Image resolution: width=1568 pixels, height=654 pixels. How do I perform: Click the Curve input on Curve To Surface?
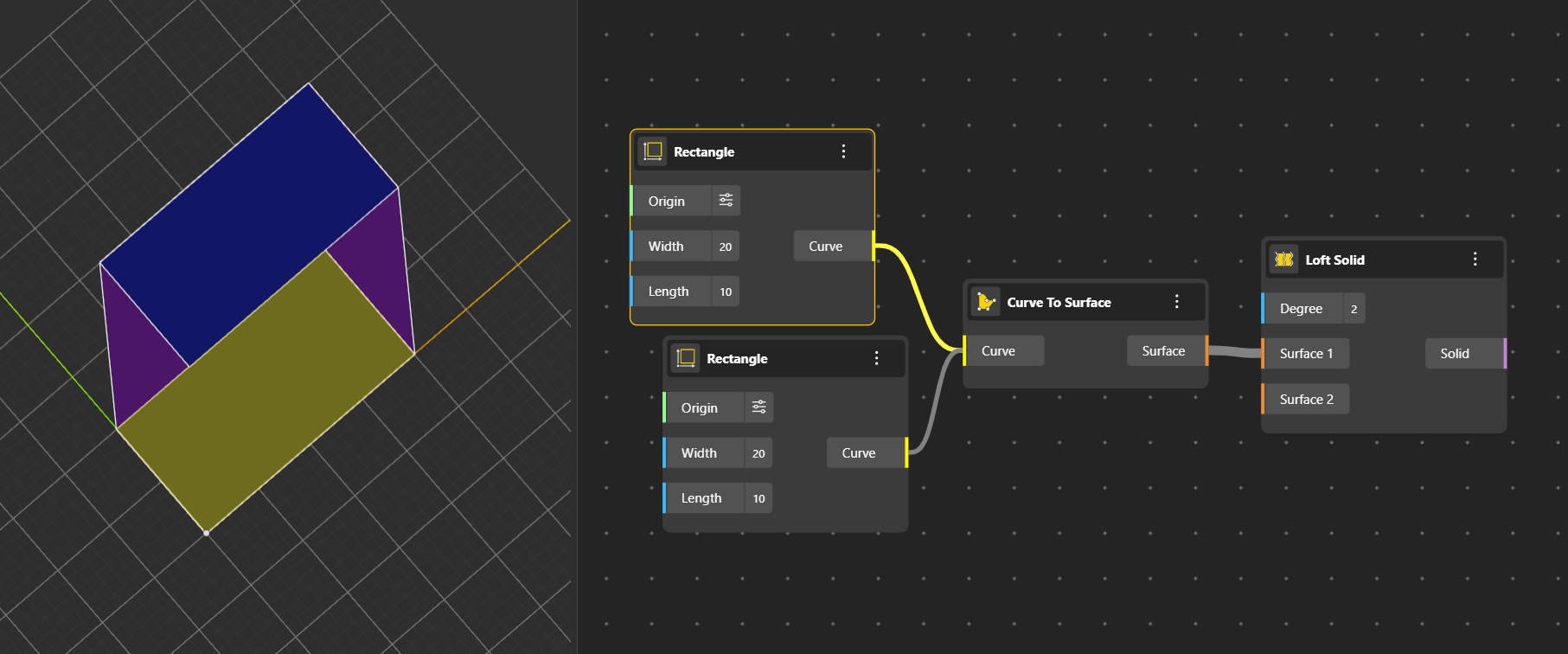[x=1003, y=351]
